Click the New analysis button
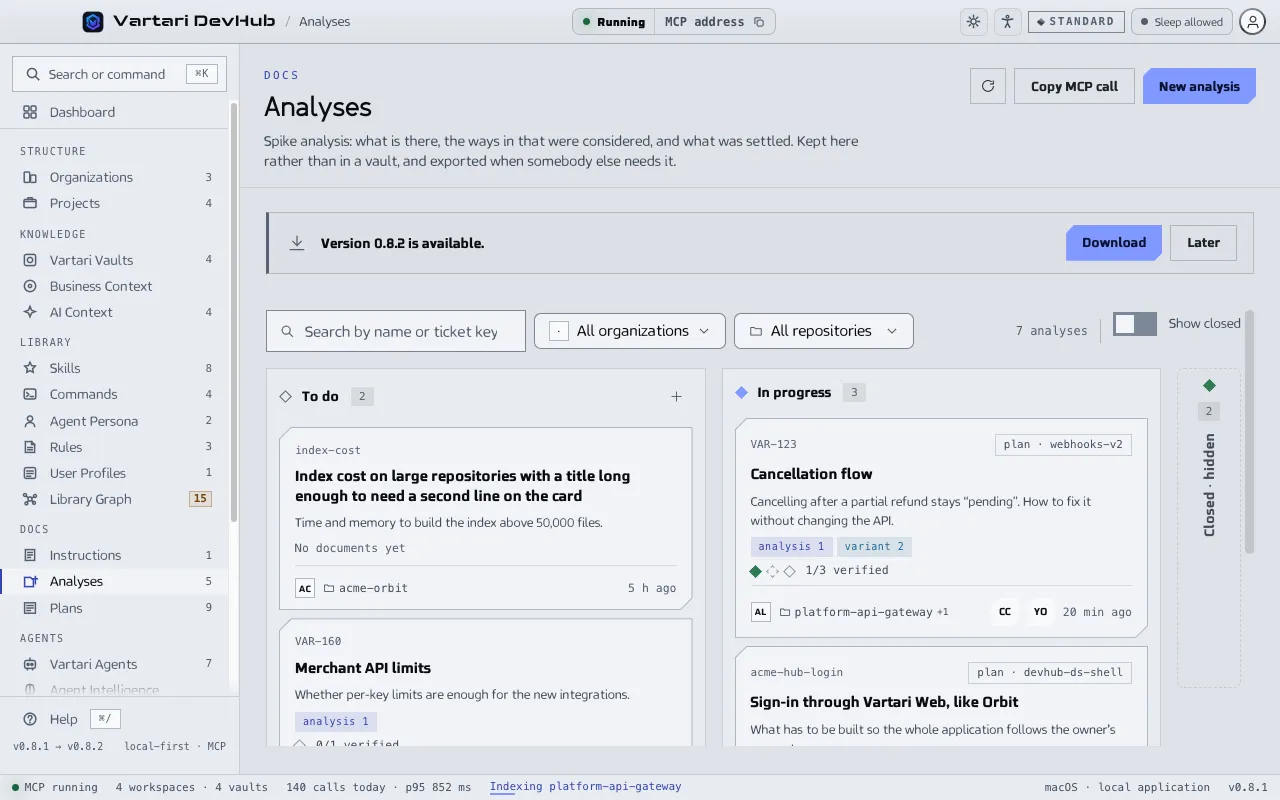Screen dimensions: 1280x800 (x=1198, y=86)
